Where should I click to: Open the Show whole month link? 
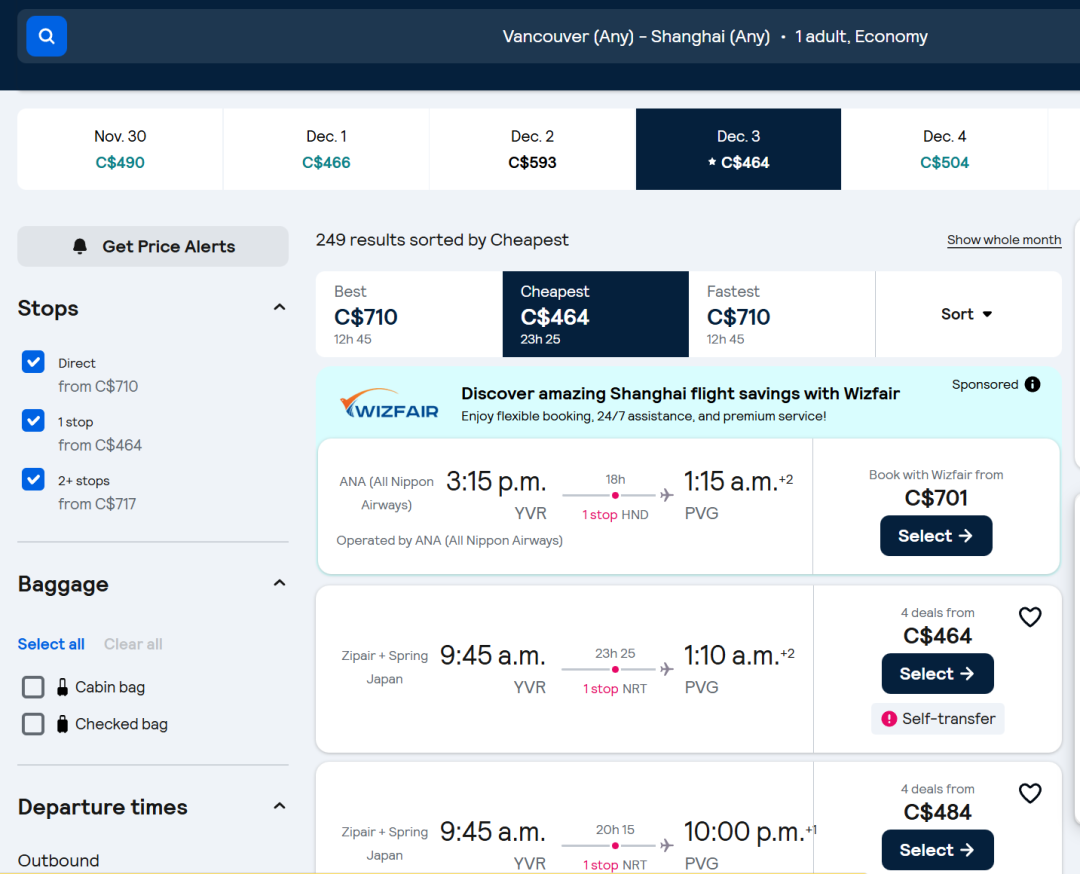(1003, 240)
